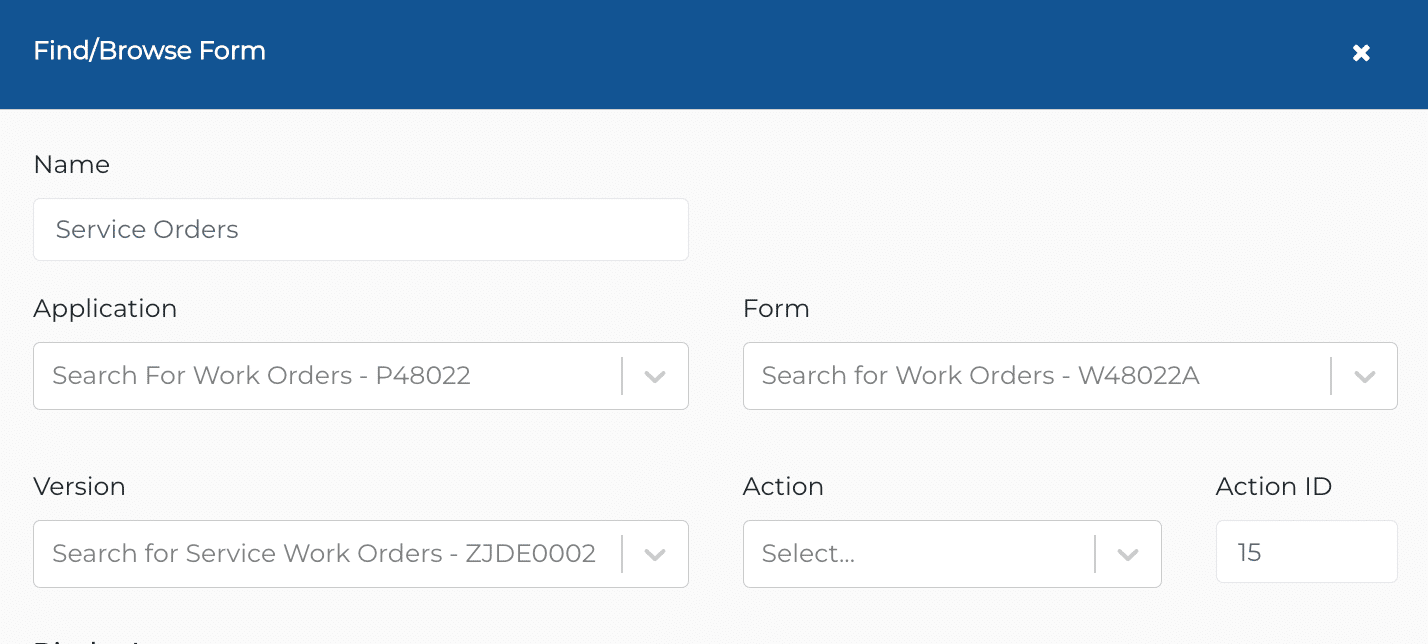The image size is (1428, 644).
Task: Click the Version label
Action: (79, 487)
